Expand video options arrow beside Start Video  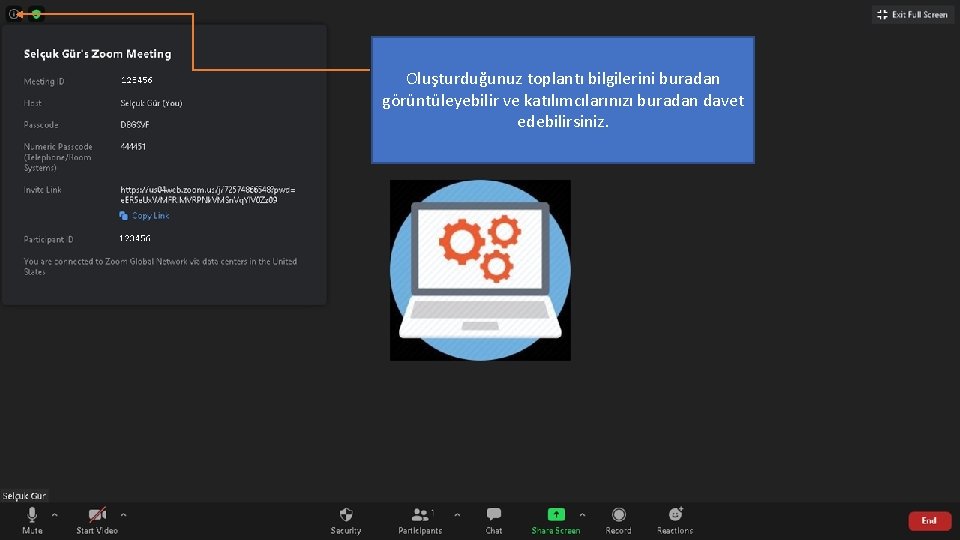tap(124, 515)
